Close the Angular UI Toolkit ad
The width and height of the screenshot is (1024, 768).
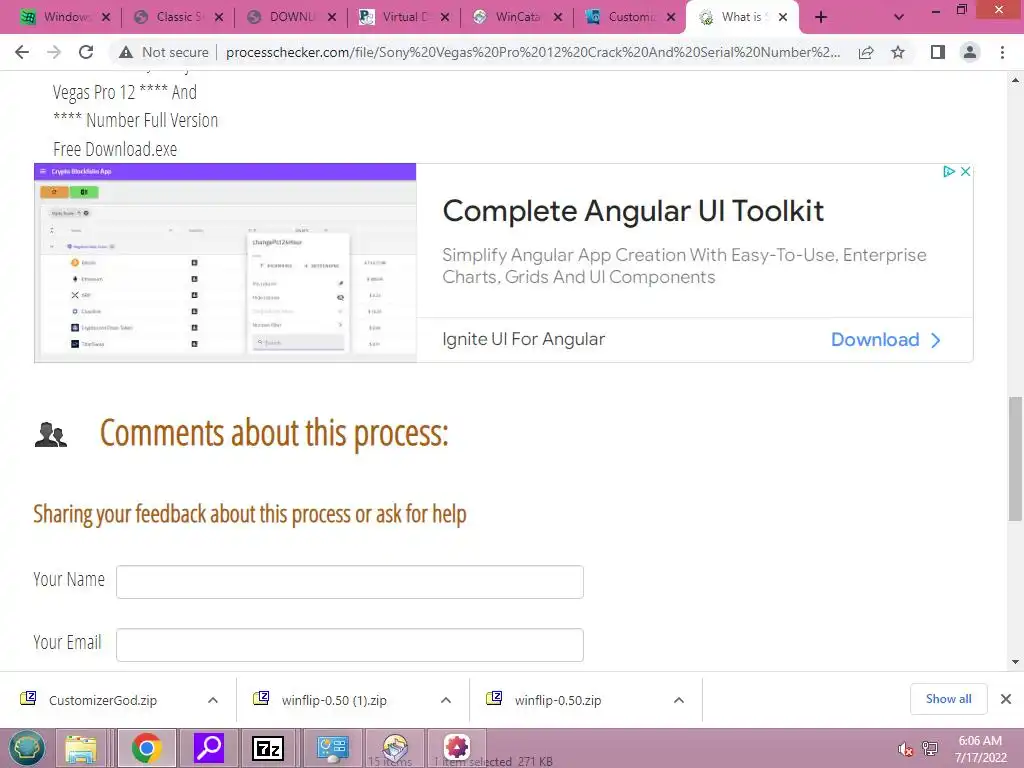click(965, 171)
